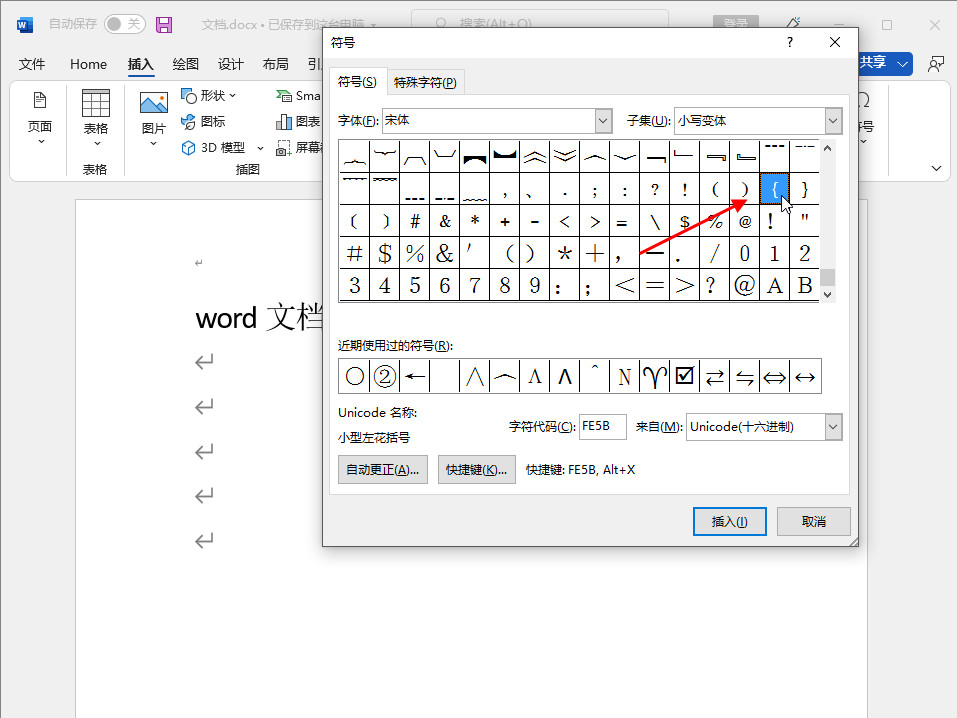Click the 3D 模型 icon
The image size is (957, 718).
click(x=190, y=148)
